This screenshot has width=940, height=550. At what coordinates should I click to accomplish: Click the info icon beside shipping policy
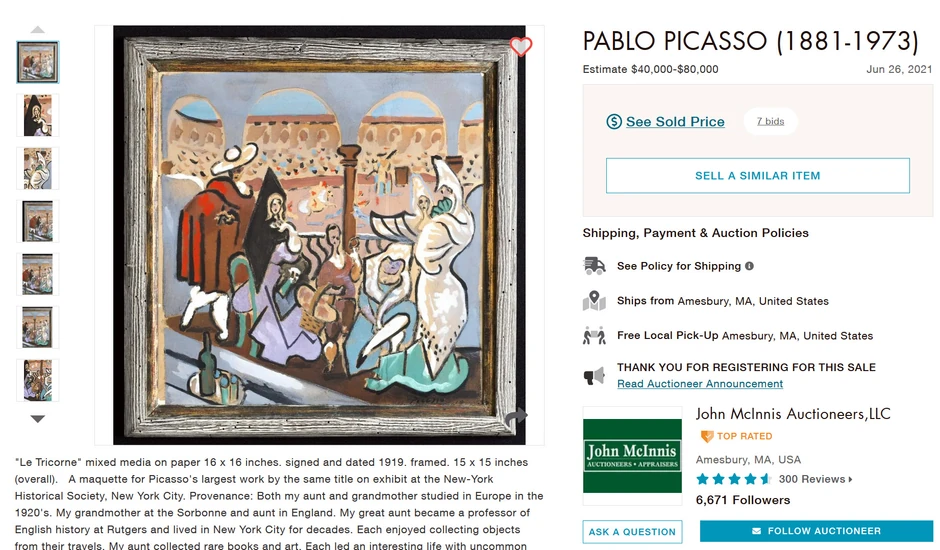[x=749, y=266]
